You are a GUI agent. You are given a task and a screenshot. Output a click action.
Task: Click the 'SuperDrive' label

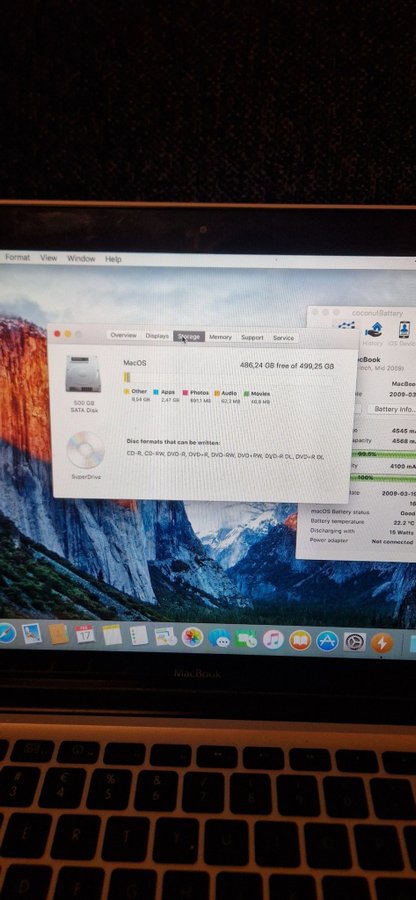coord(86,476)
